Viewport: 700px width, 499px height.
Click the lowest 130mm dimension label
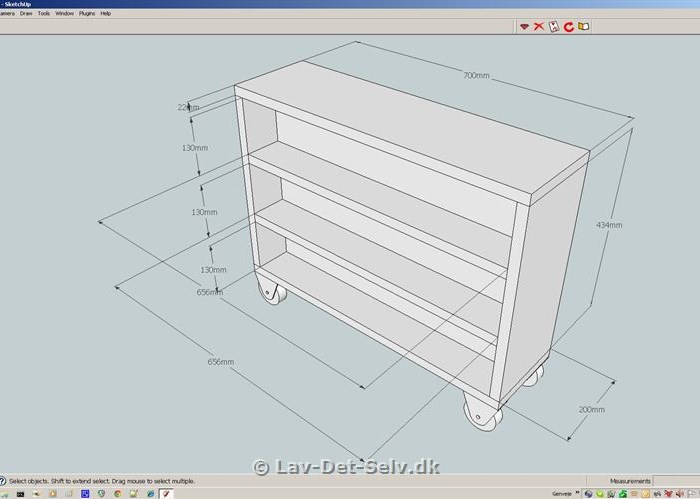[x=213, y=270]
